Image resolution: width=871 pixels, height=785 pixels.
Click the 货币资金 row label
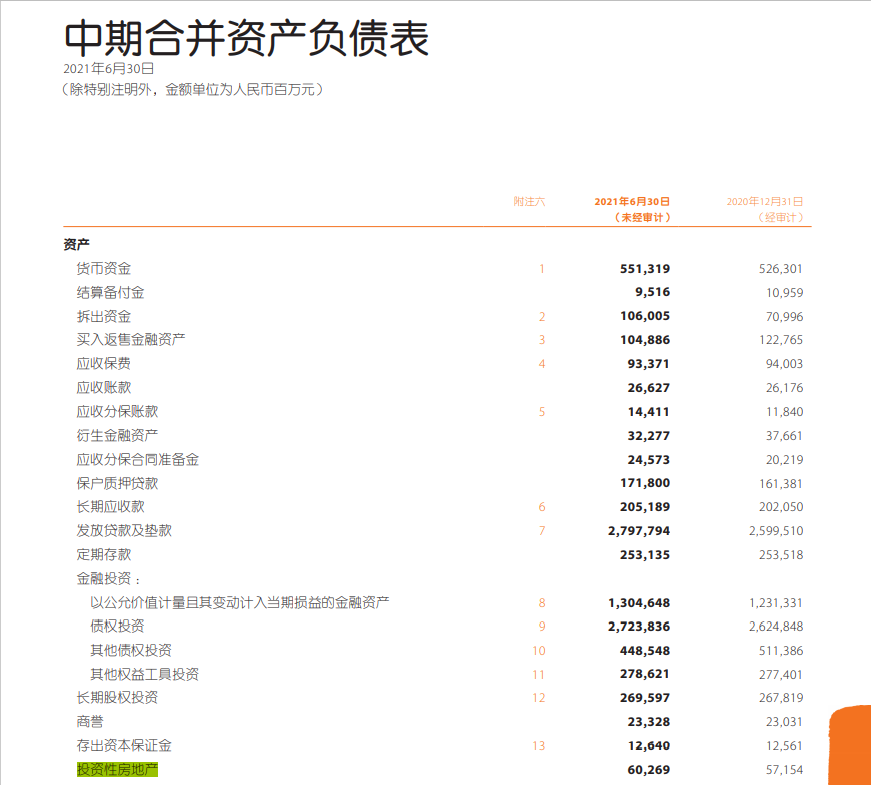(x=104, y=268)
